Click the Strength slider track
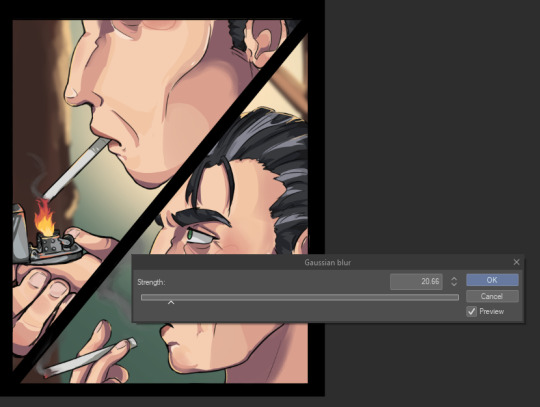This screenshot has height=407, width=540. [300, 297]
